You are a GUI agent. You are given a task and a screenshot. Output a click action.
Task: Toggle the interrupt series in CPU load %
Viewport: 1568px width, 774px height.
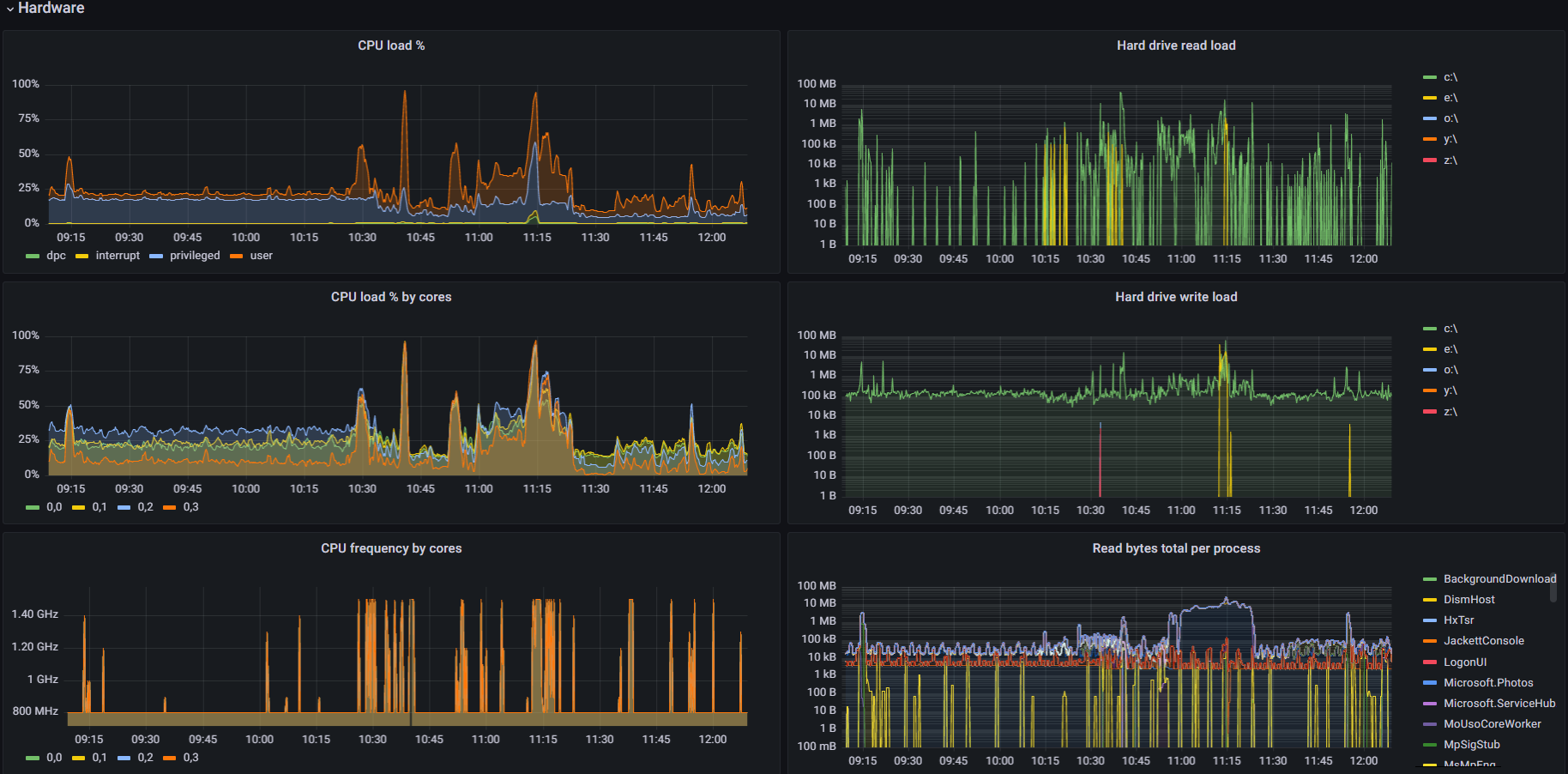click(x=118, y=256)
